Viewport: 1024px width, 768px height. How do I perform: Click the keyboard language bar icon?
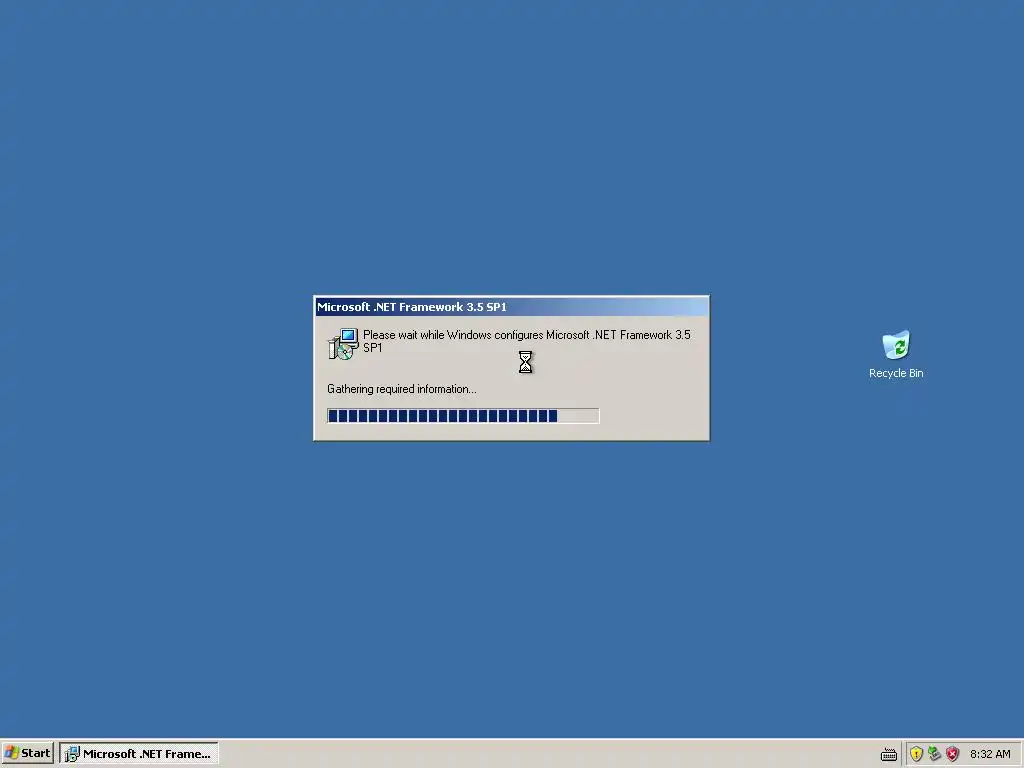pyautogui.click(x=889, y=754)
